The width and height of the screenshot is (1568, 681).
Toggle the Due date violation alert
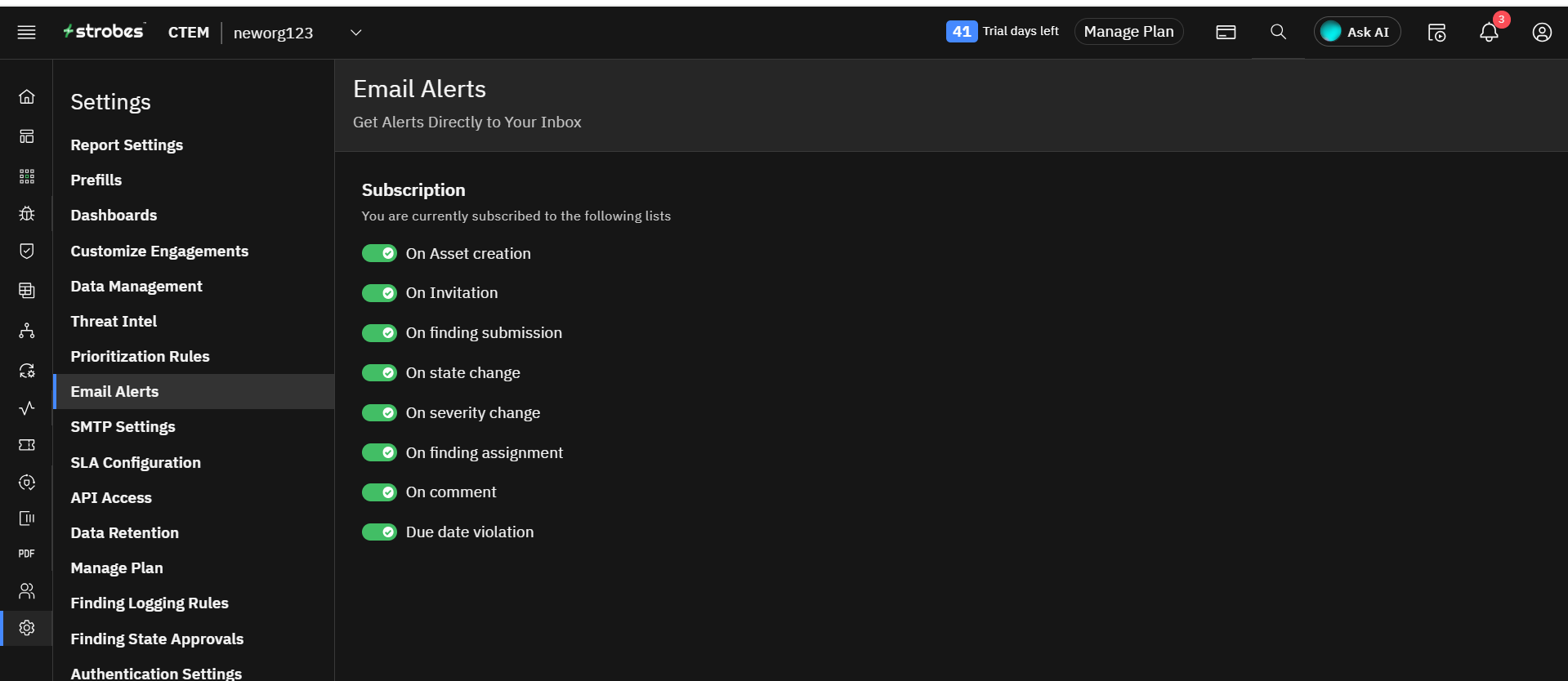[x=379, y=532]
